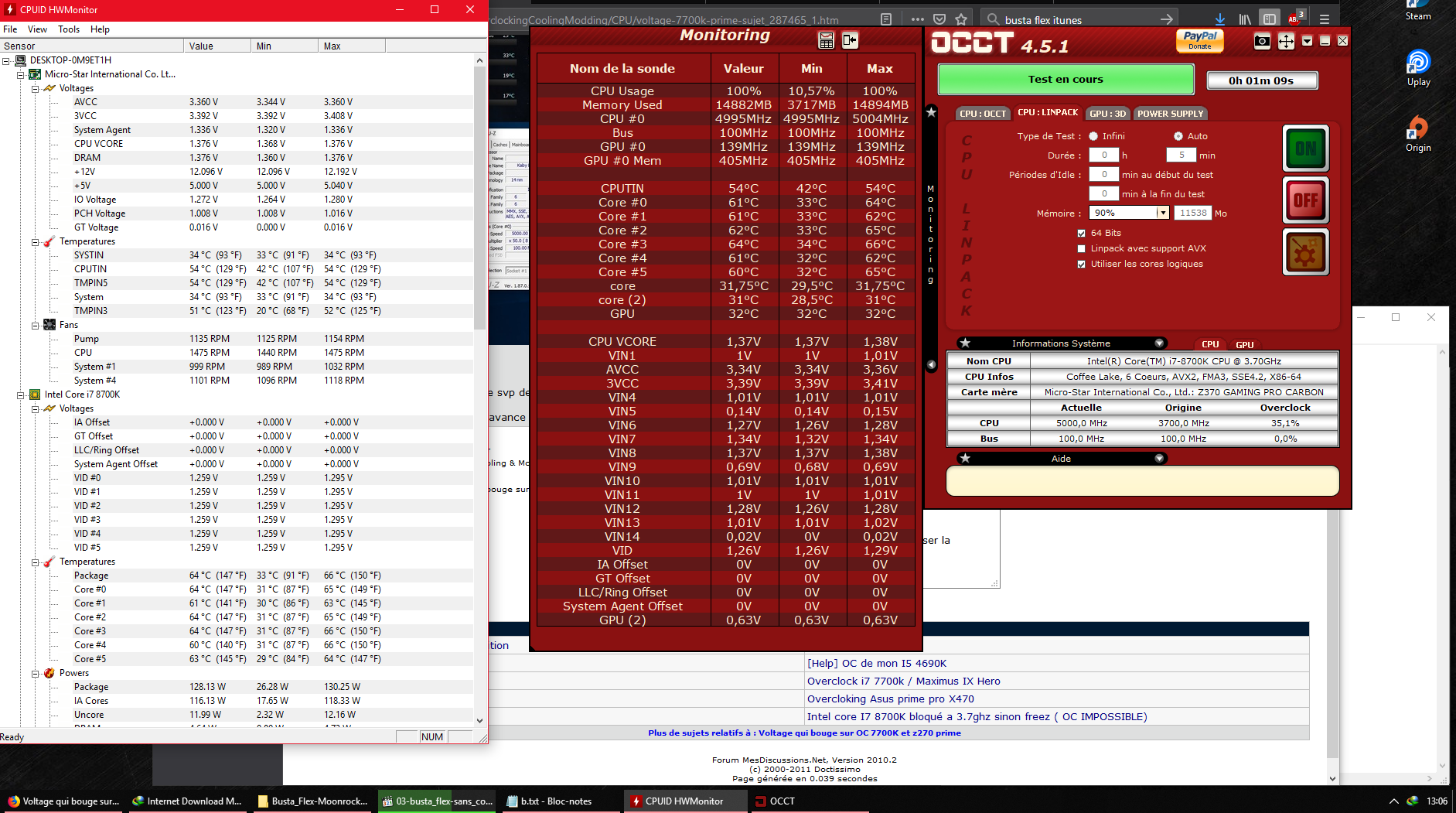Collapse the DESKTOP-0M9ET1H tree node

[6, 60]
